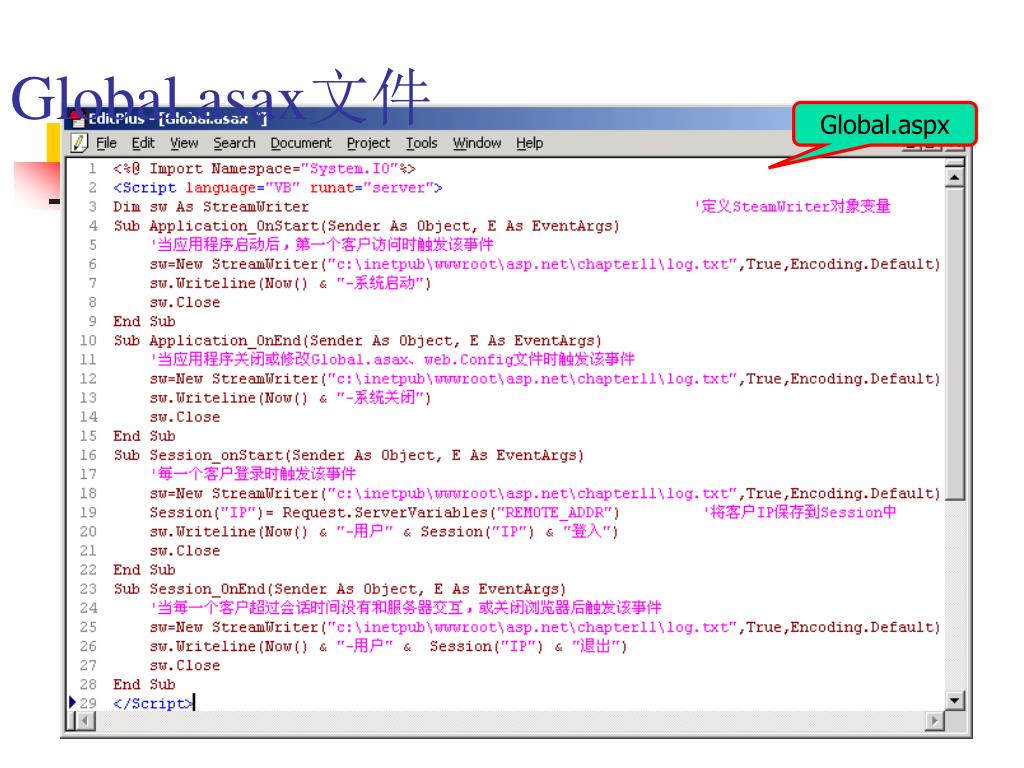Viewport: 1024px width, 768px height.
Task: Click the Sub Application_OnStart declaration line
Action: point(366,226)
